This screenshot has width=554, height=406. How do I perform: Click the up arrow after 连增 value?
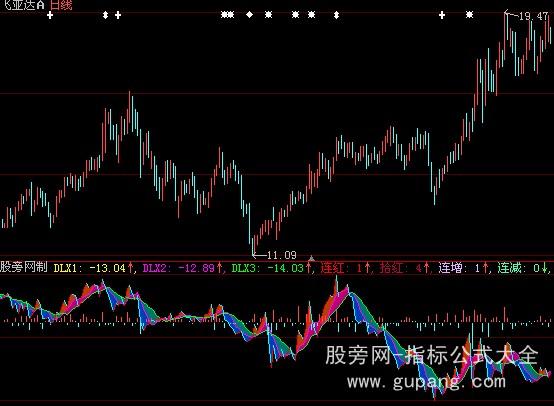tap(485, 268)
